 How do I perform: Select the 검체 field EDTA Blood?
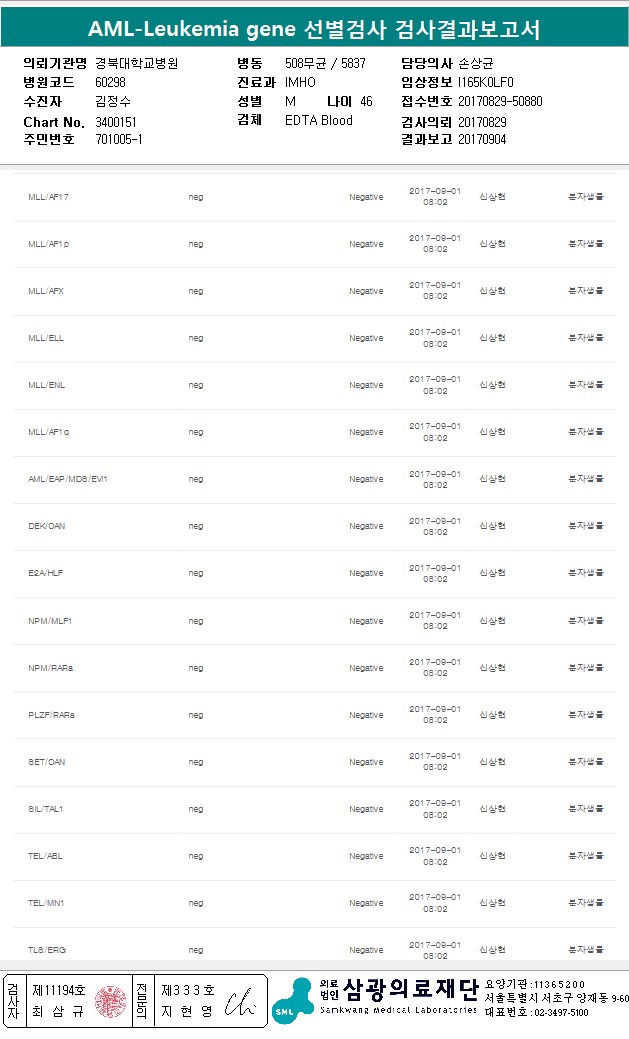[319, 121]
